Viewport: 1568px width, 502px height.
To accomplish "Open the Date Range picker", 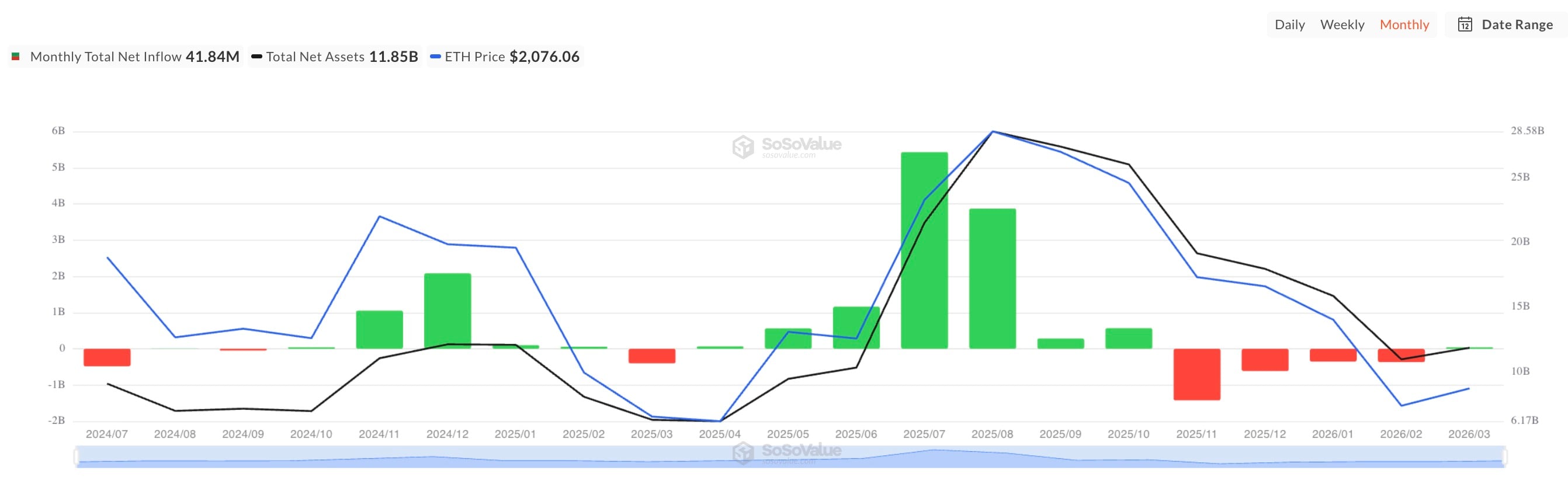I will tap(1516, 25).
